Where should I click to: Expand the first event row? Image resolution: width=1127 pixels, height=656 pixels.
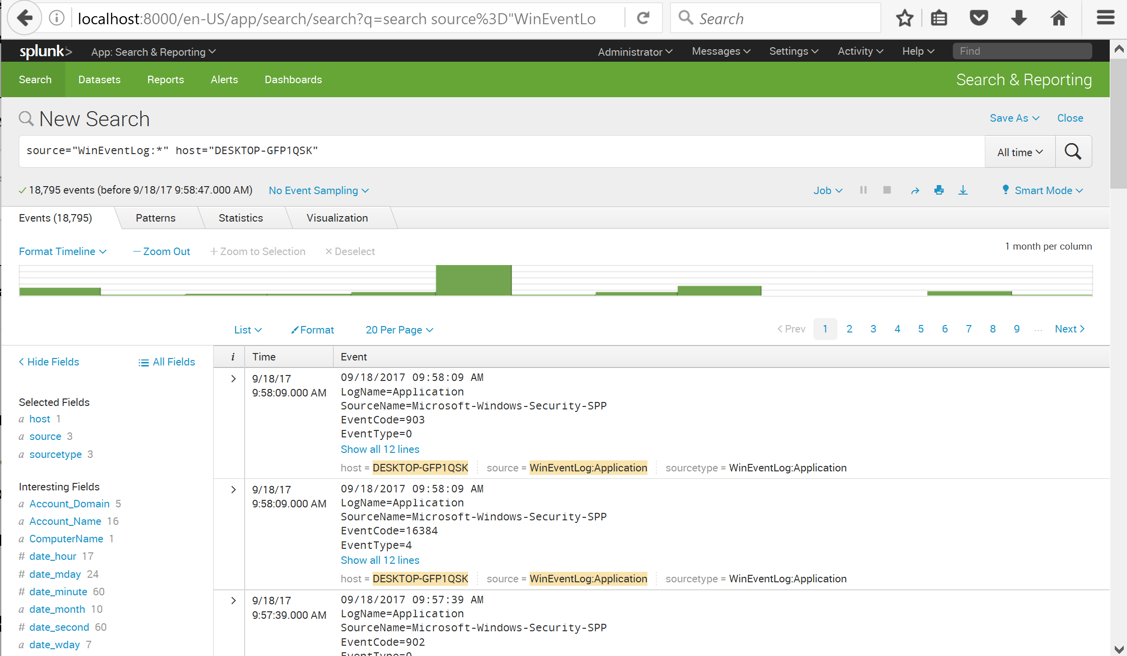tap(233, 379)
